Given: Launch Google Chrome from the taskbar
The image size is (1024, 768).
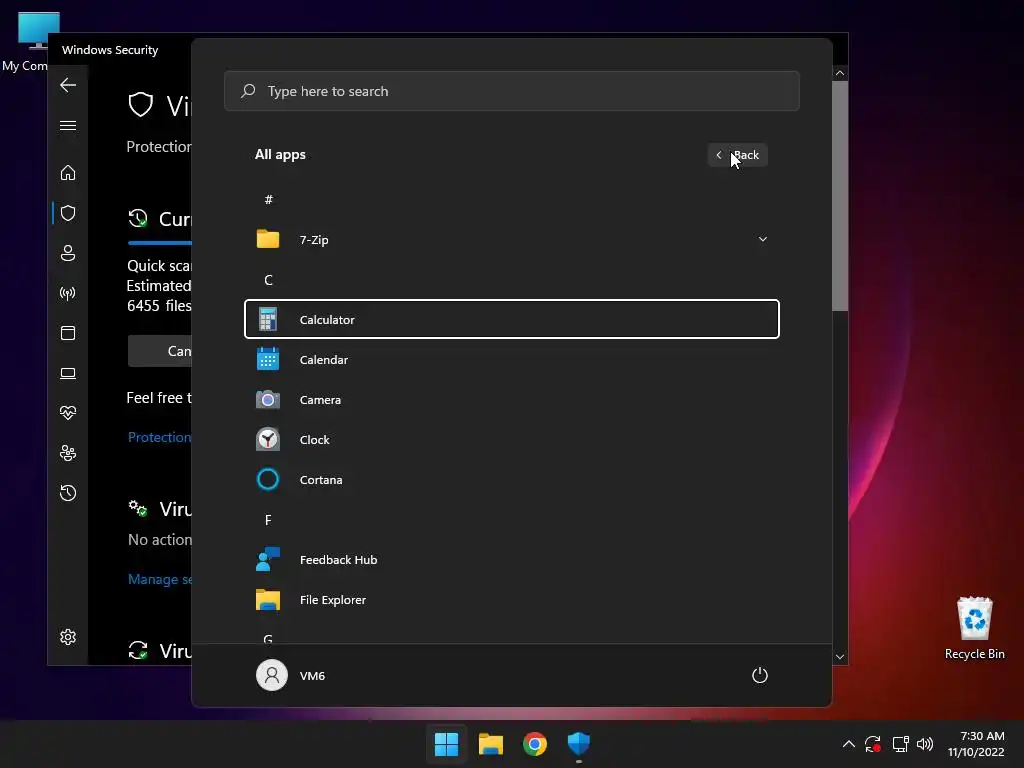Looking at the screenshot, I should point(535,744).
